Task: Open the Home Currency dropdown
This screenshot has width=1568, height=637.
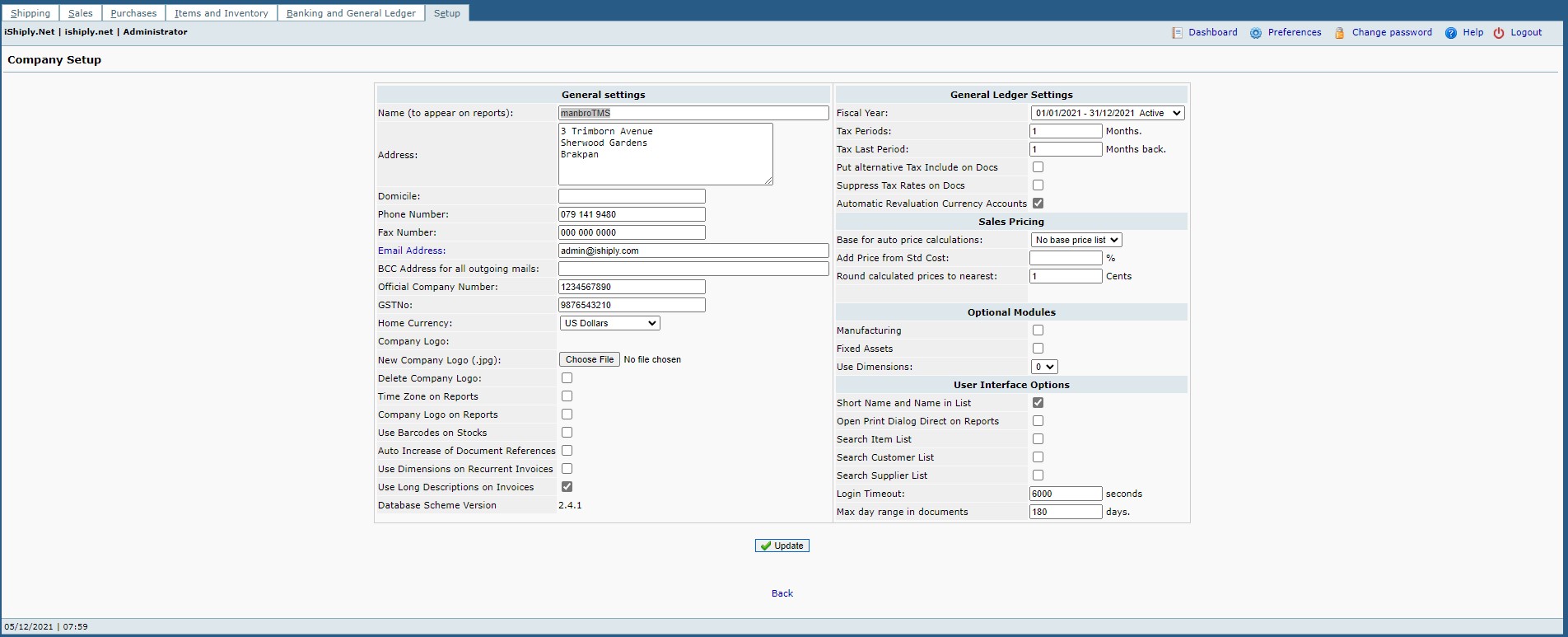Action: click(x=609, y=323)
